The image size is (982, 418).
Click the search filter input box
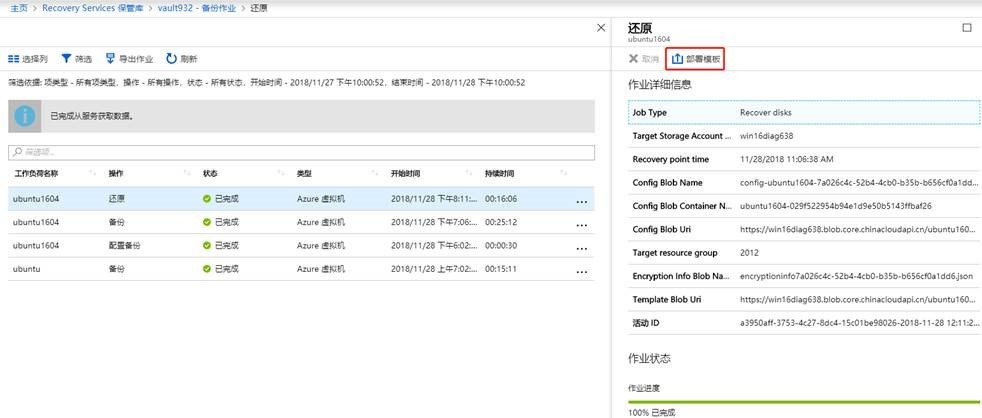tap(300, 152)
